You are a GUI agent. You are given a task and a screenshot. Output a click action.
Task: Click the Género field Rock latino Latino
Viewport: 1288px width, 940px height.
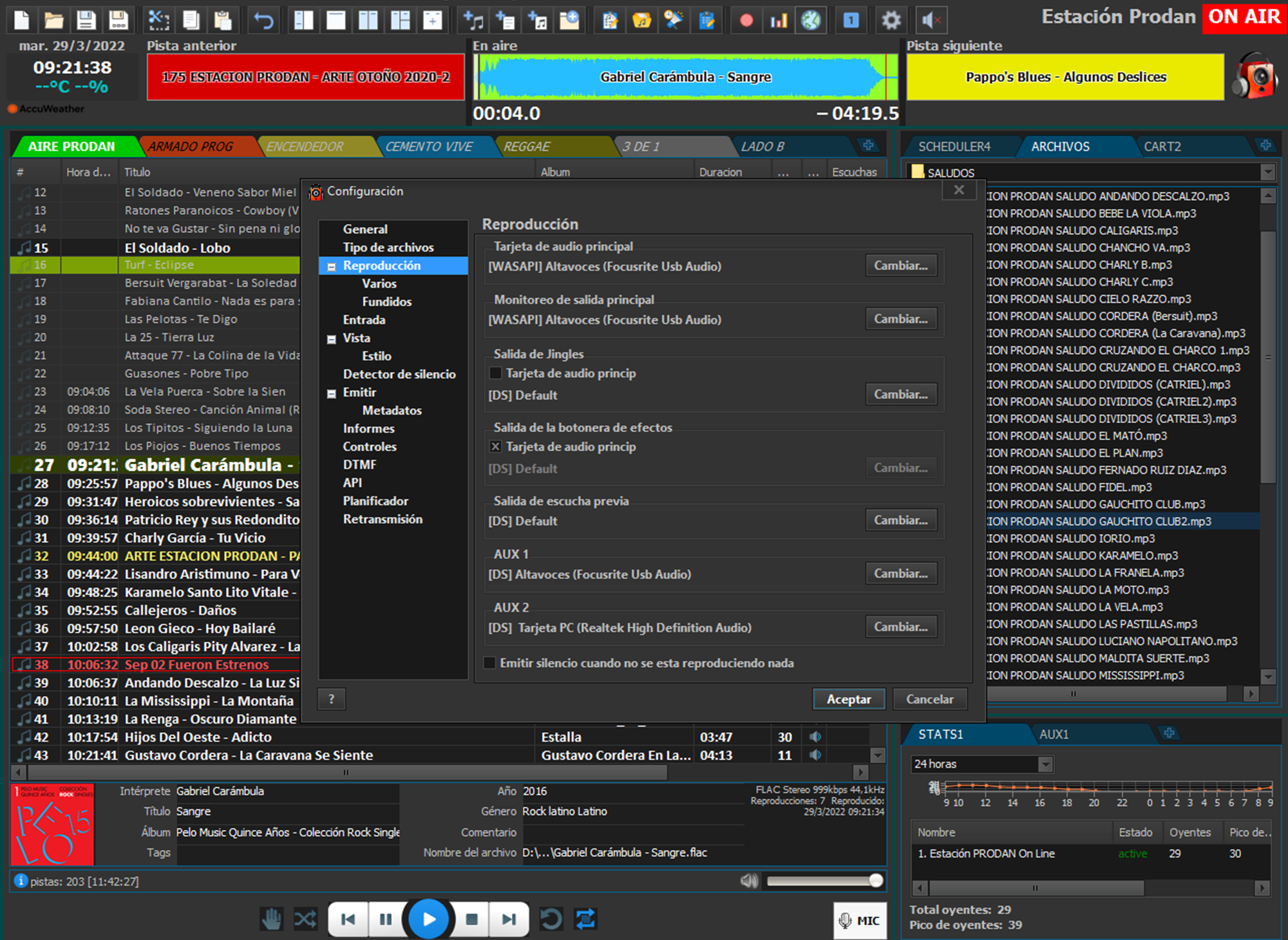(x=633, y=812)
